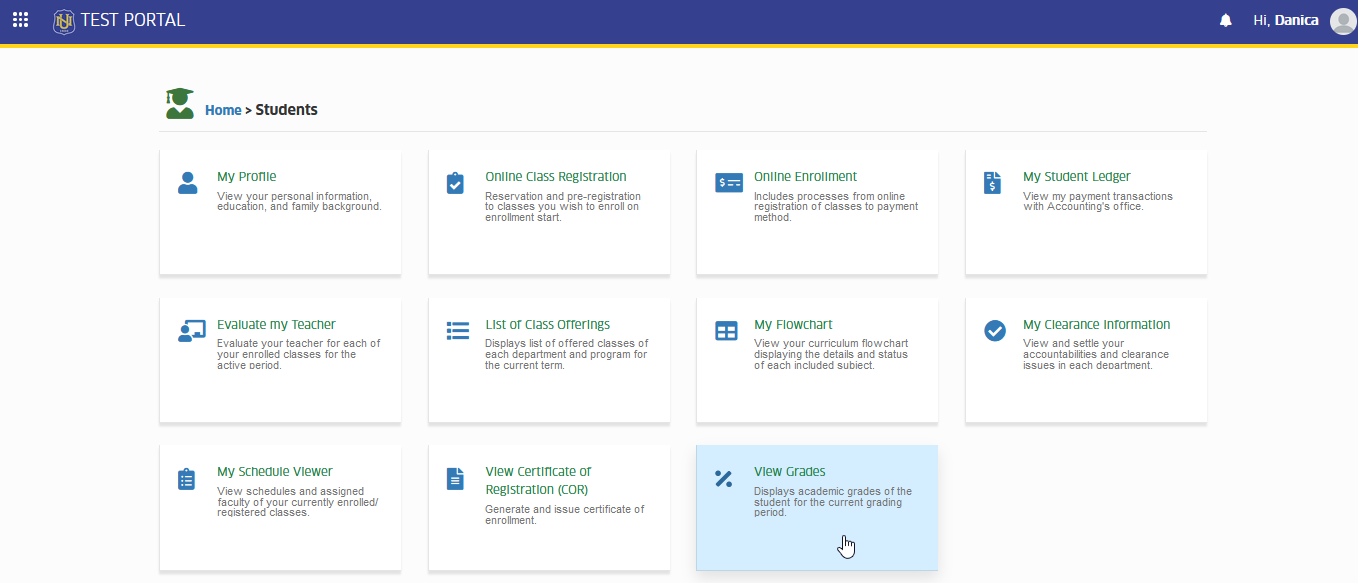Image resolution: width=1358 pixels, height=583 pixels.
Task: Click 'View your personal information' description text
Action: [x=299, y=201]
